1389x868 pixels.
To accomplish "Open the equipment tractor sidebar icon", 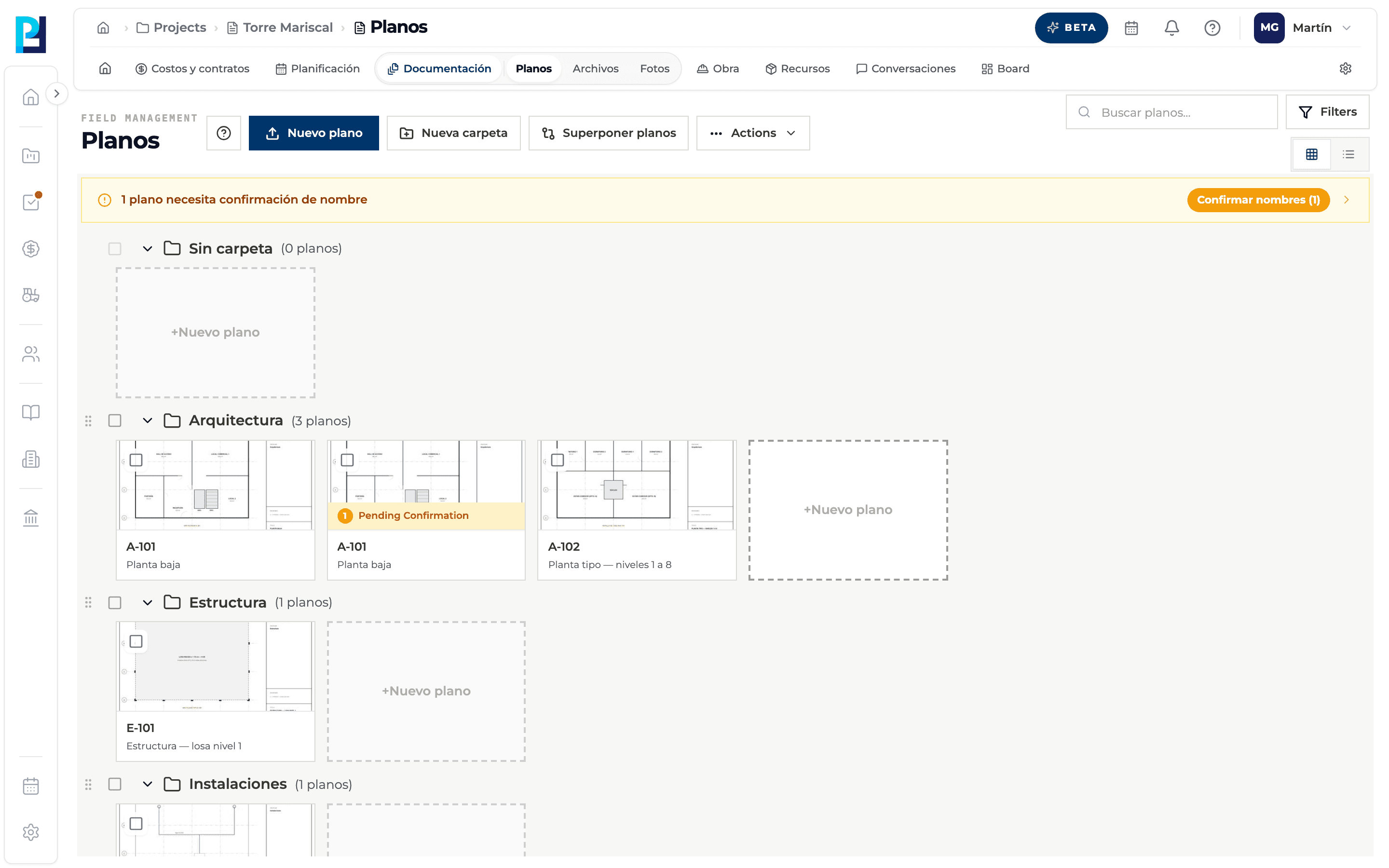I will 31,295.
